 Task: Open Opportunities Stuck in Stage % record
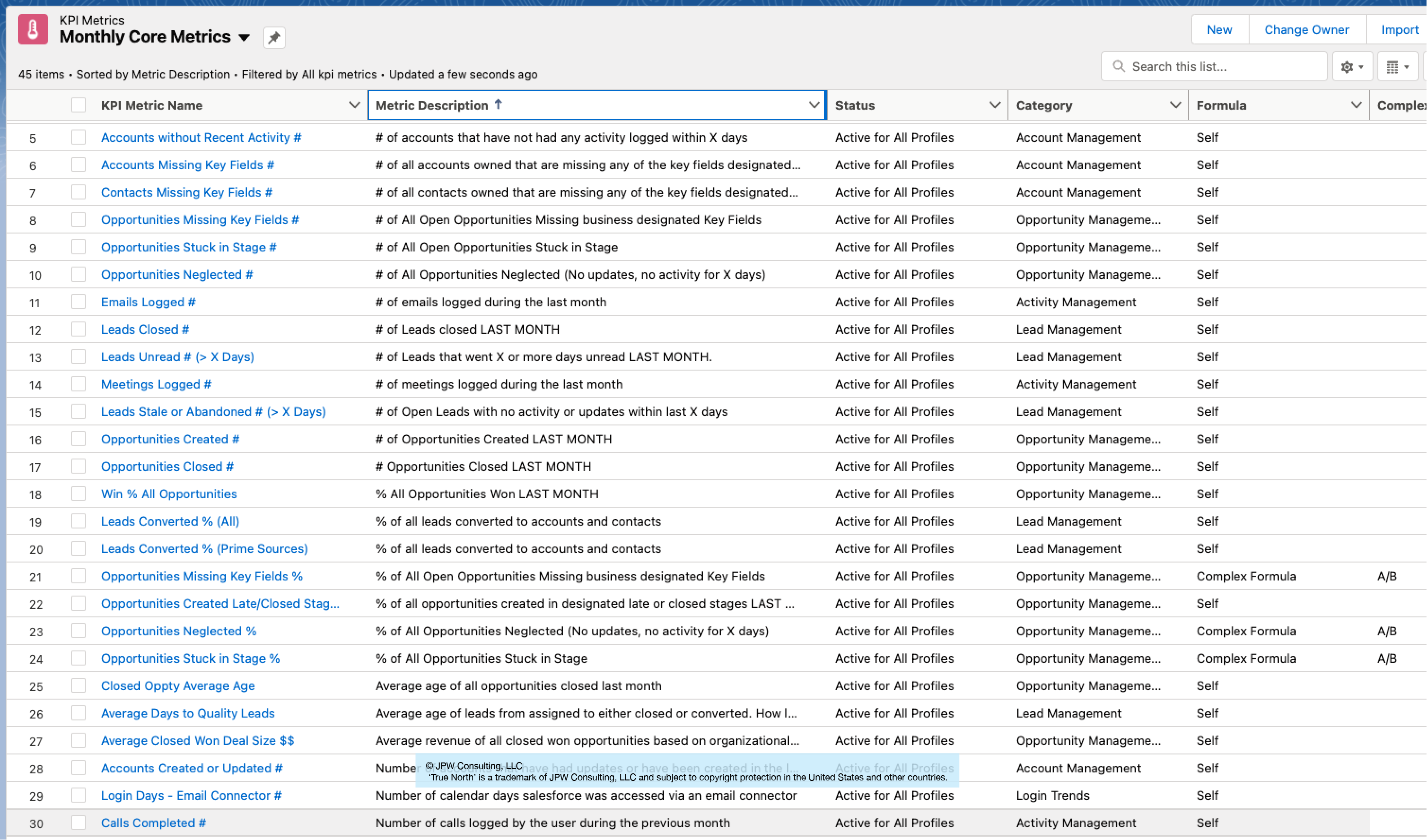pyautogui.click(x=191, y=659)
